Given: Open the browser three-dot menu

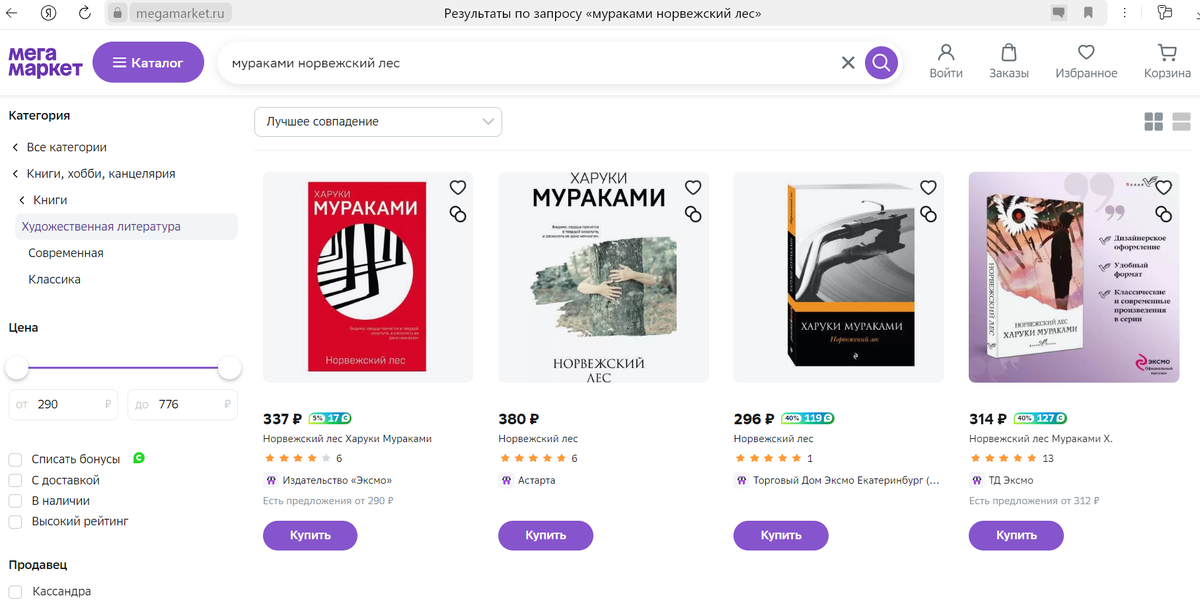Looking at the screenshot, I should tap(1124, 13).
